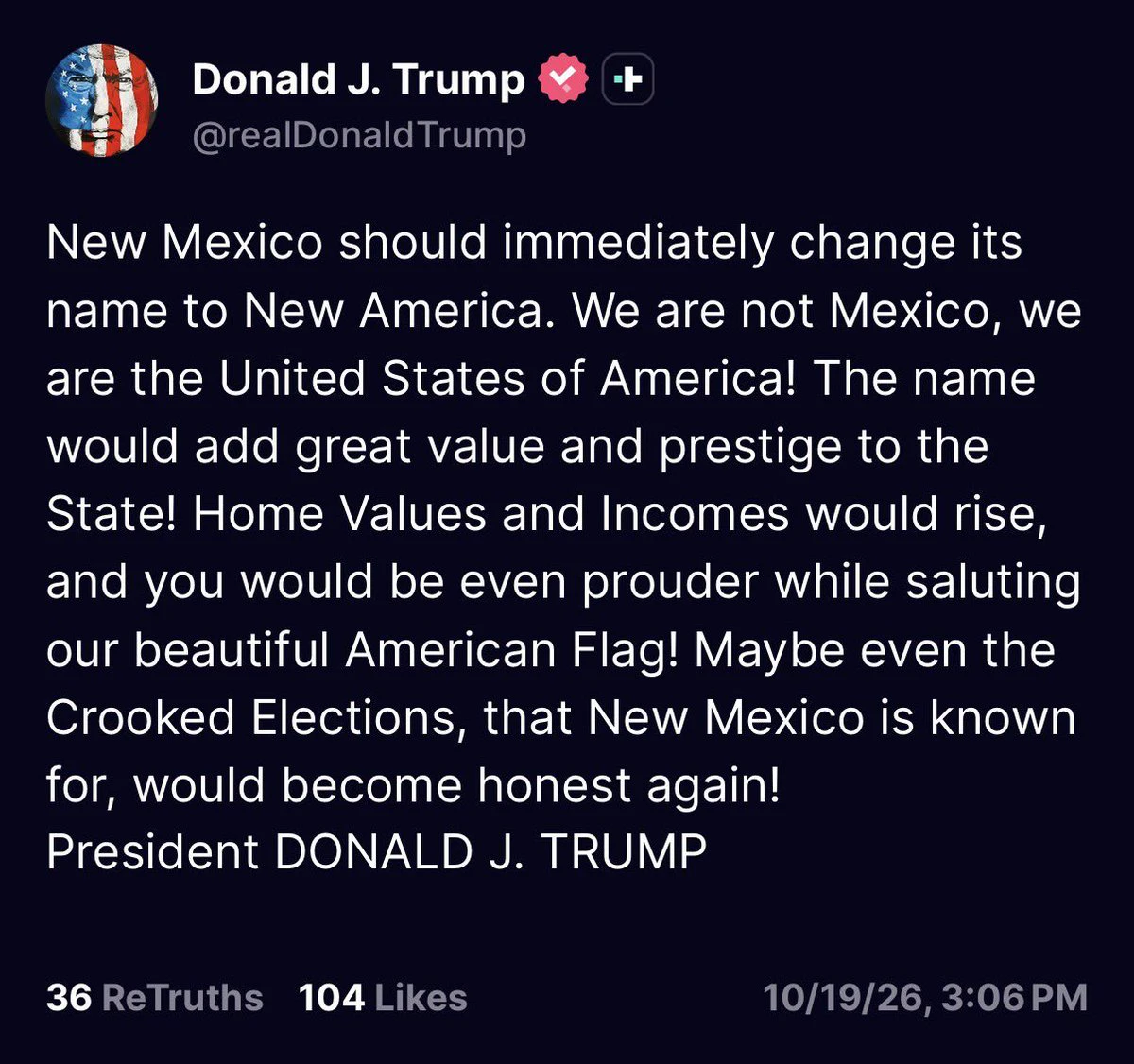Click the 10/19/26 date in the timestamp

(x=843, y=998)
